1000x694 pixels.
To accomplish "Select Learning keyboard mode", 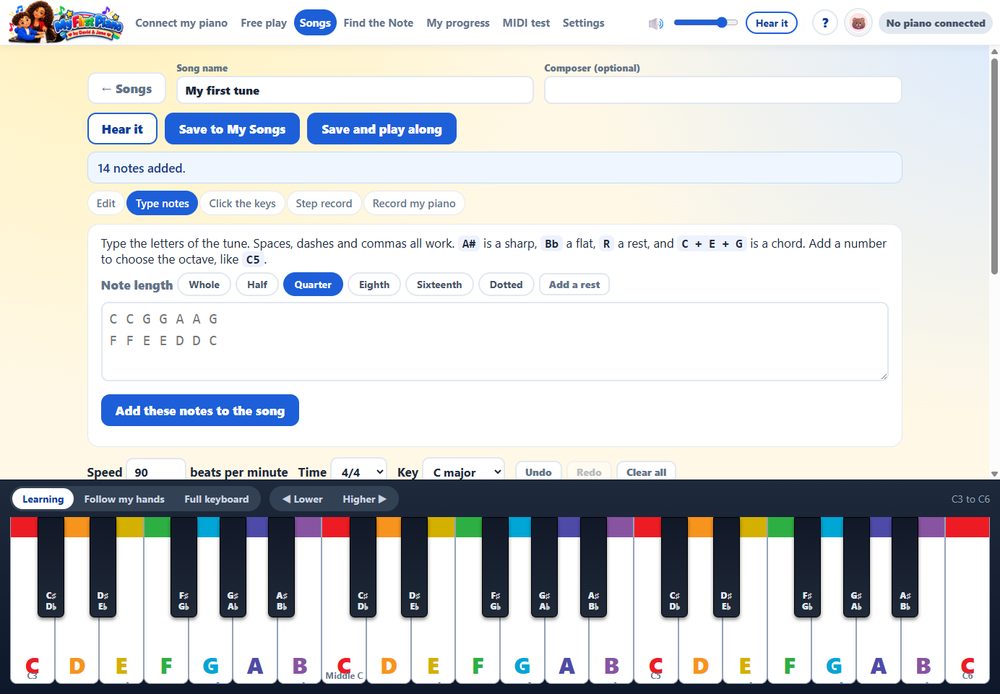I will [43, 499].
